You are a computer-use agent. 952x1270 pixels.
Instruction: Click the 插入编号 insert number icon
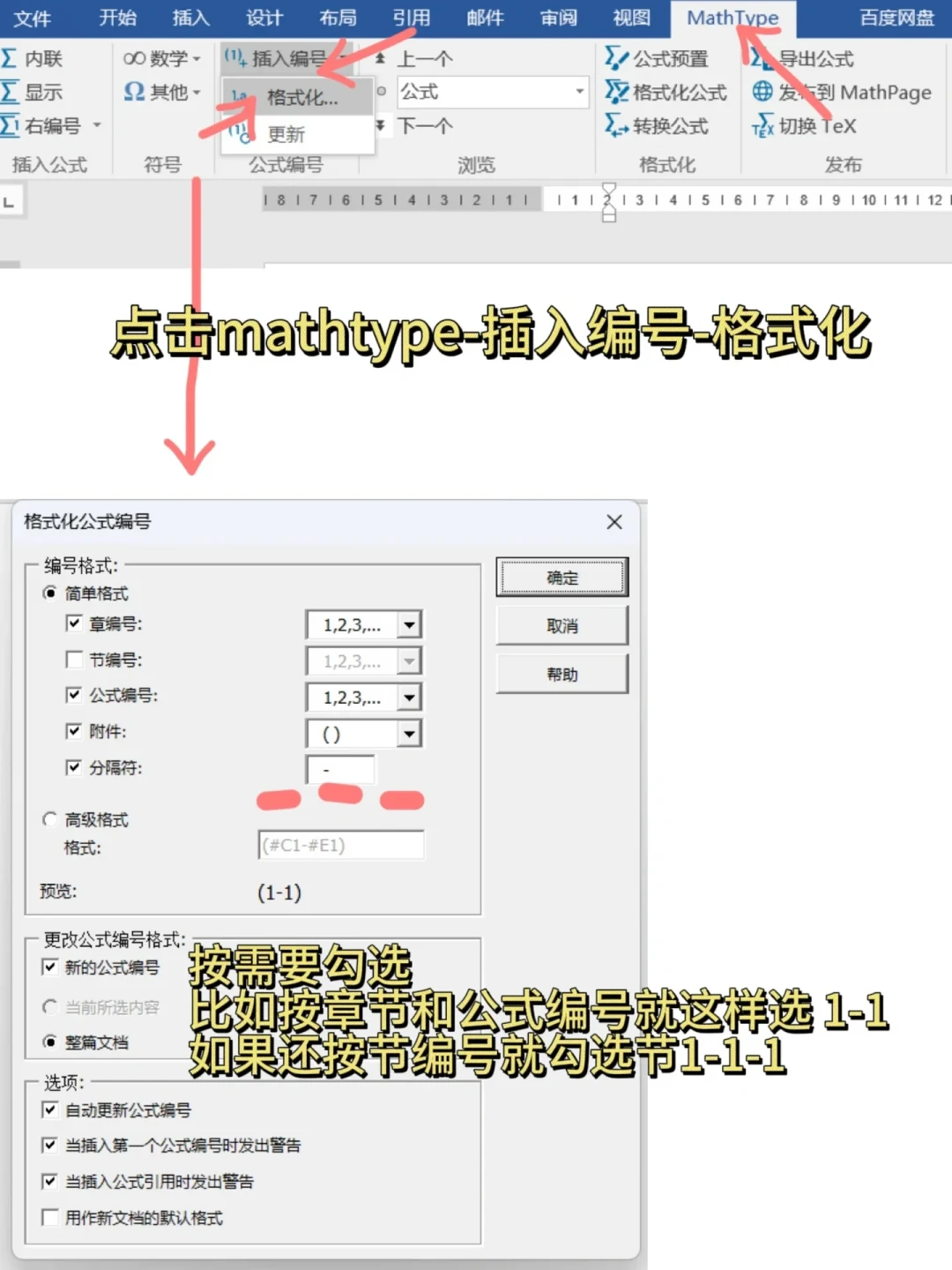coord(234,58)
